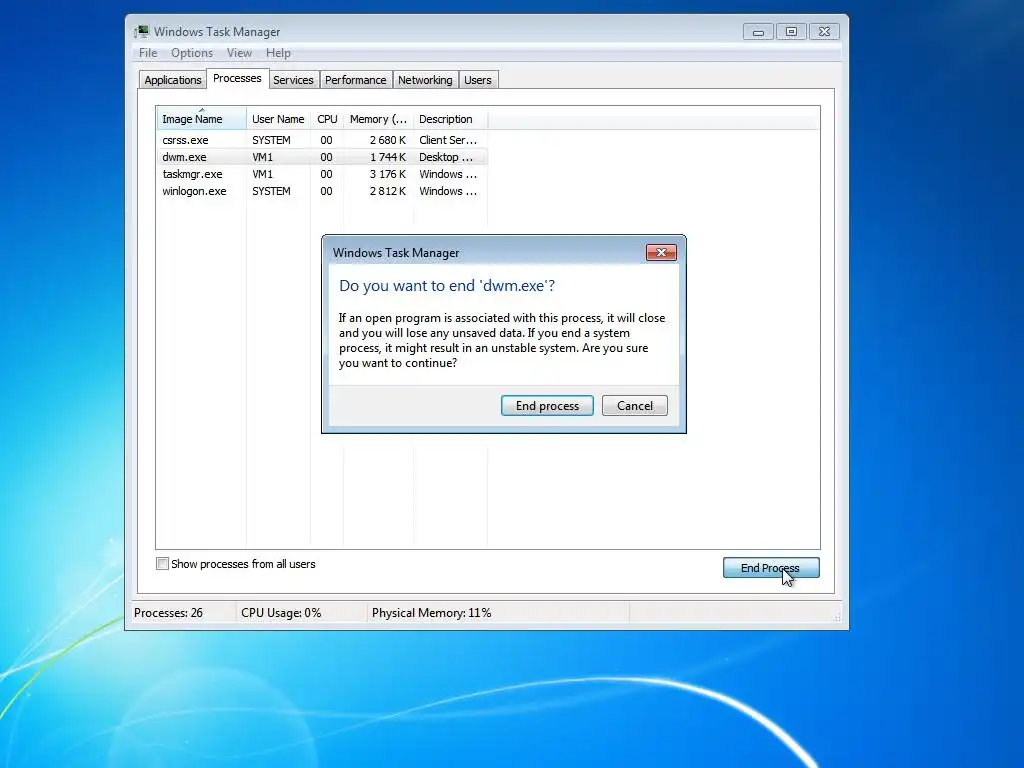Cancel ending dwm.exe

click(635, 406)
